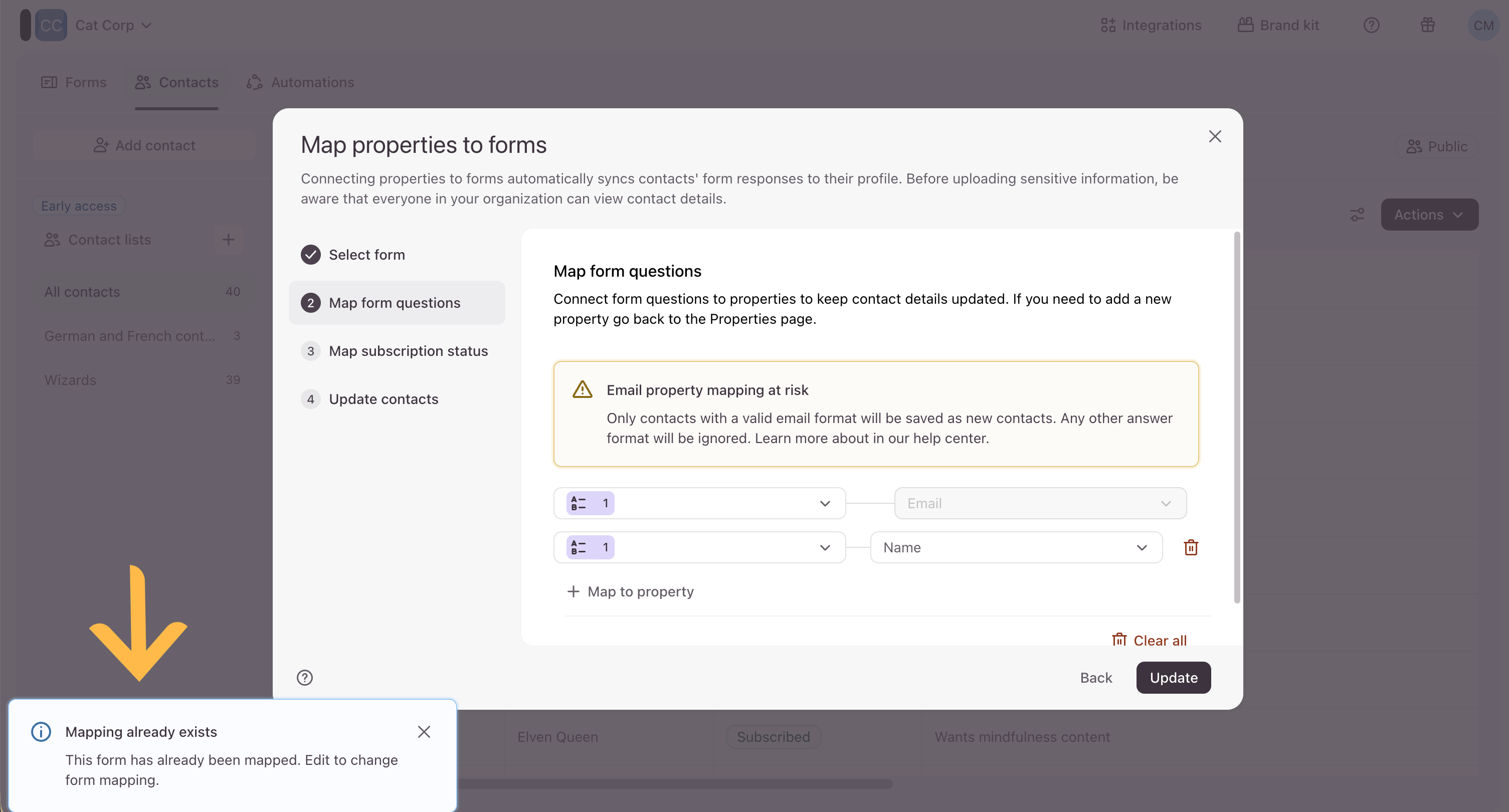Click the dialog's vertical scrollbar

[1237, 417]
